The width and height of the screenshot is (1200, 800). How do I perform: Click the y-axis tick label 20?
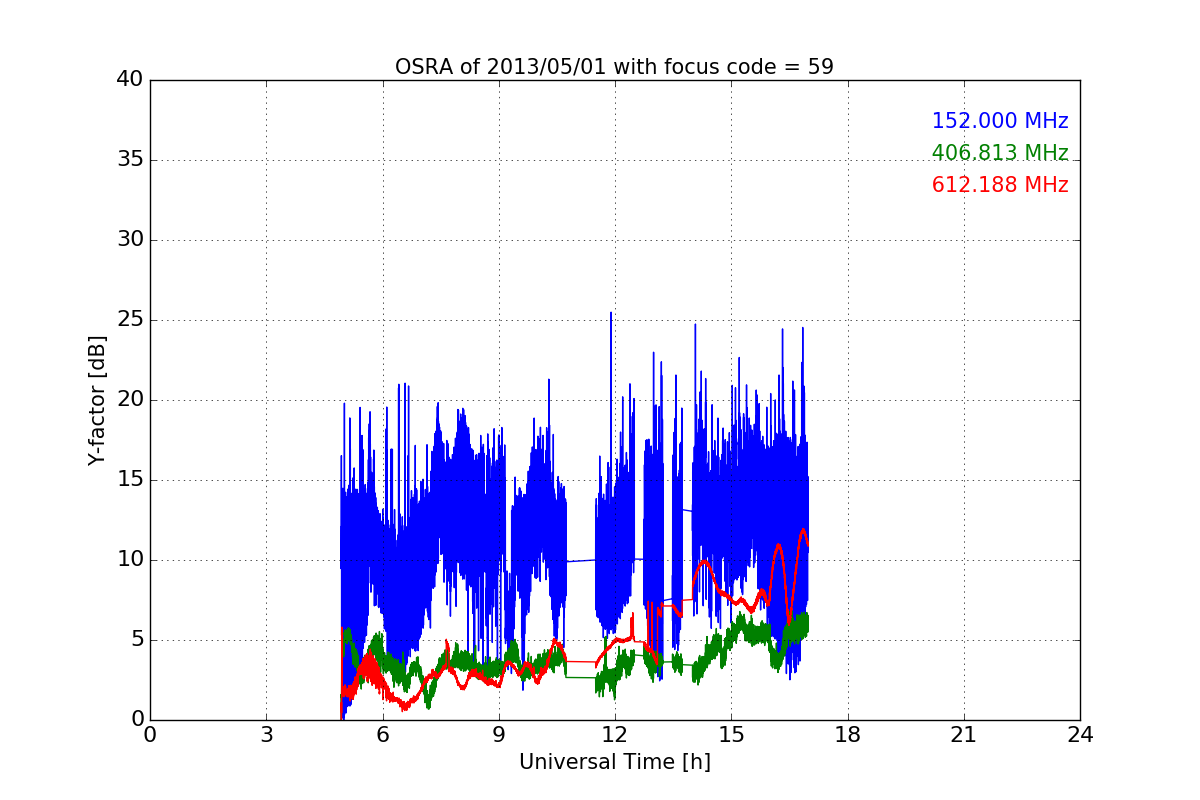click(x=130, y=400)
